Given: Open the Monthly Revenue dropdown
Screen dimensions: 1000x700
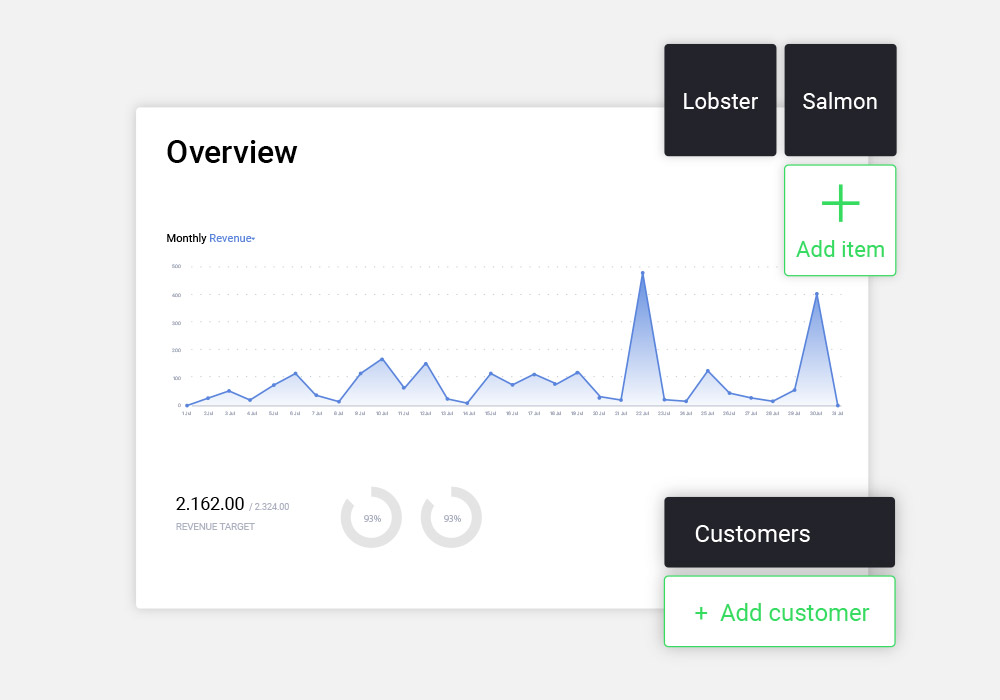Looking at the screenshot, I should tap(232, 238).
